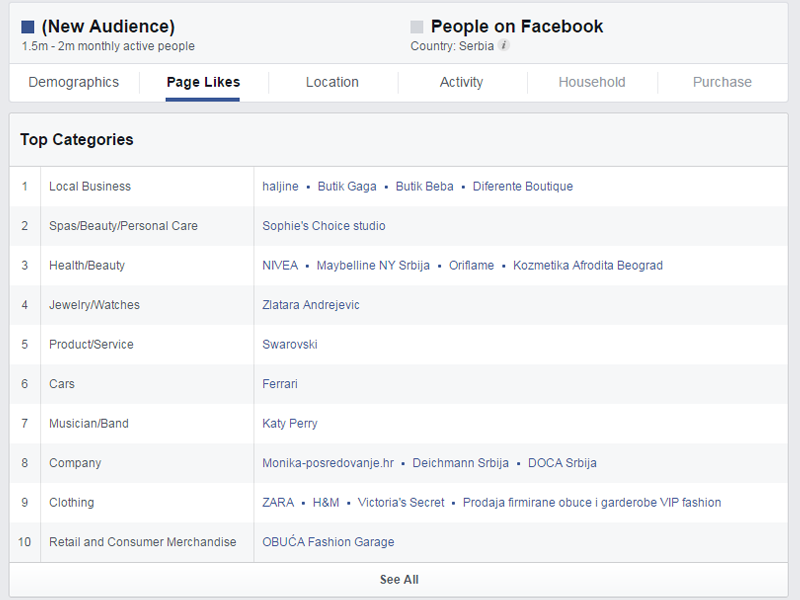
Task: Click the ZARA page link
Action: (278, 503)
